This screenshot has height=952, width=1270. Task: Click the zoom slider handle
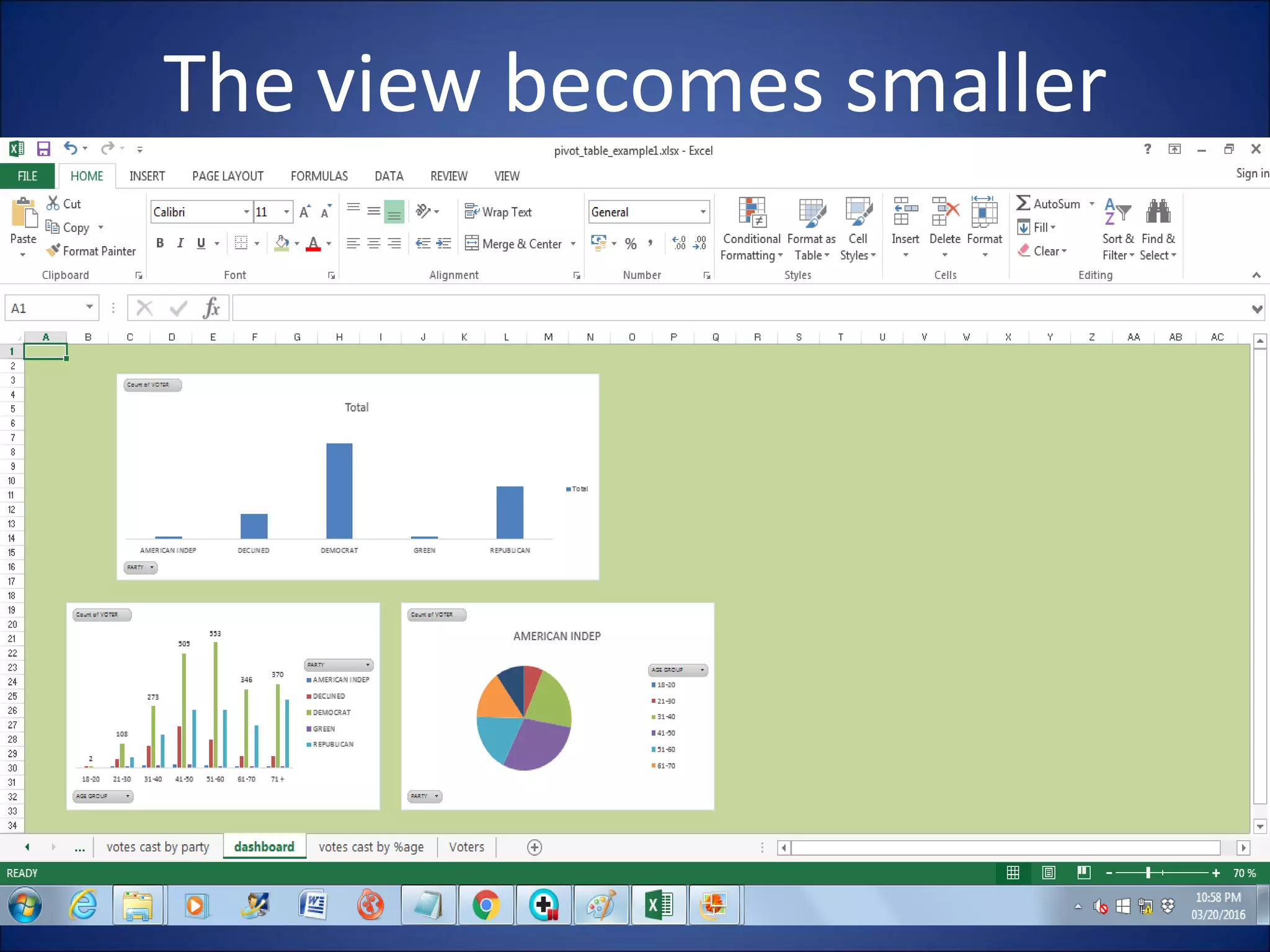click(1148, 873)
